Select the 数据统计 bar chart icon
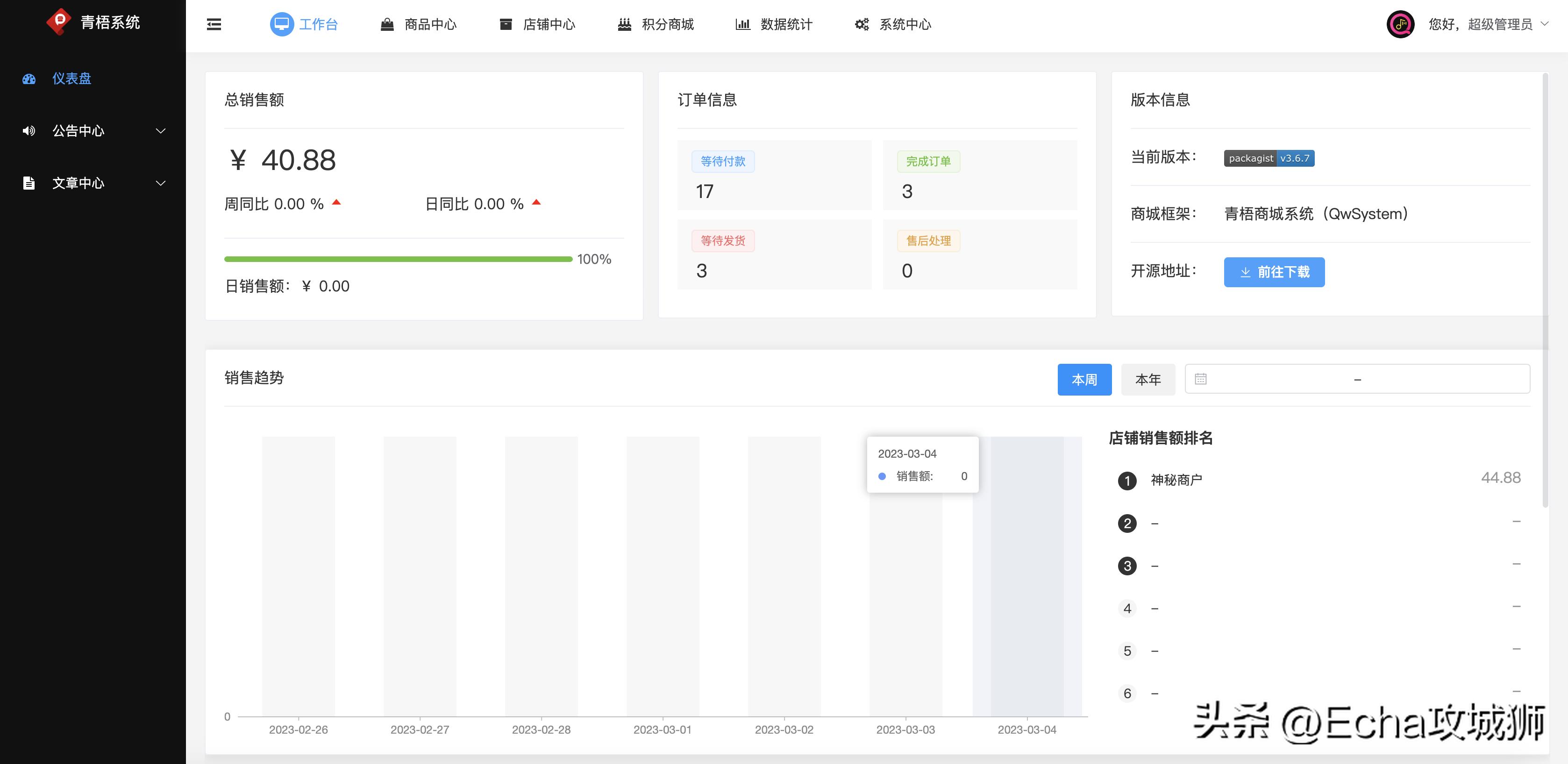Image resolution: width=1568 pixels, height=764 pixels. (742, 24)
